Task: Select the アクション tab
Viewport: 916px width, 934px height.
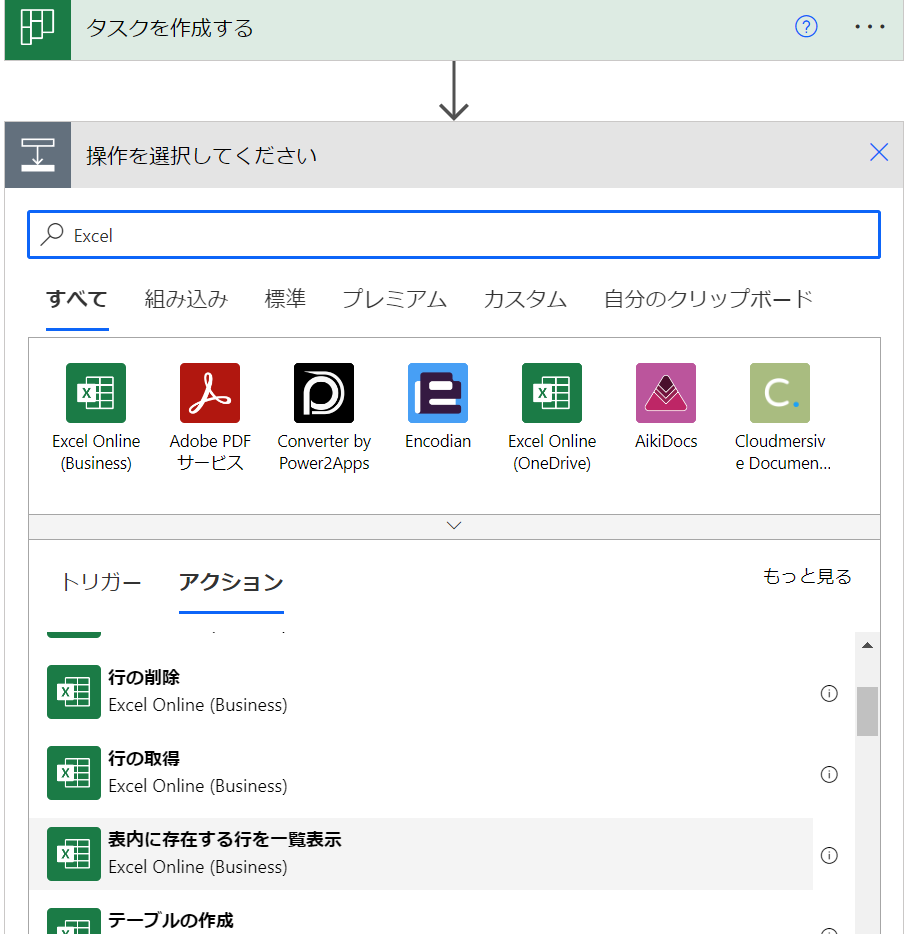Action: point(231,582)
